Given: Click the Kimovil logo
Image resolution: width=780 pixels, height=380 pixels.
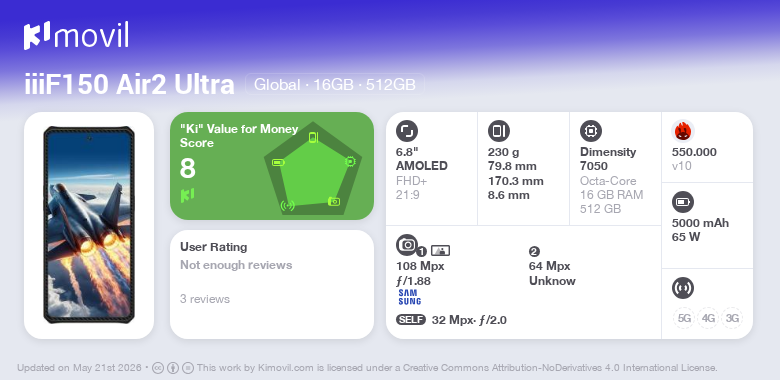Looking at the screenshot, I should pyautogui.click(x=76, y=36).
